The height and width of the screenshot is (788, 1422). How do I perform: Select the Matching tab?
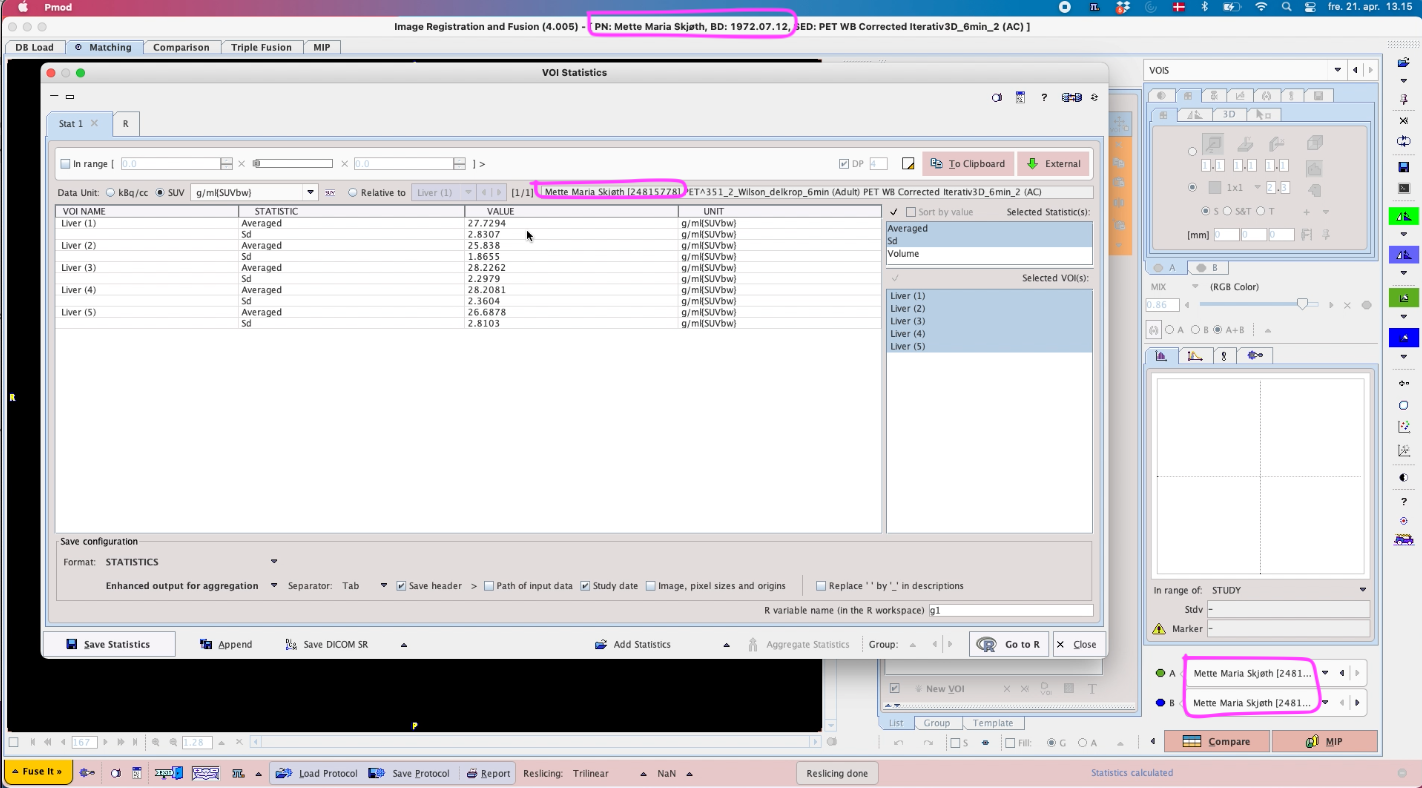click(x=104, y=47)
